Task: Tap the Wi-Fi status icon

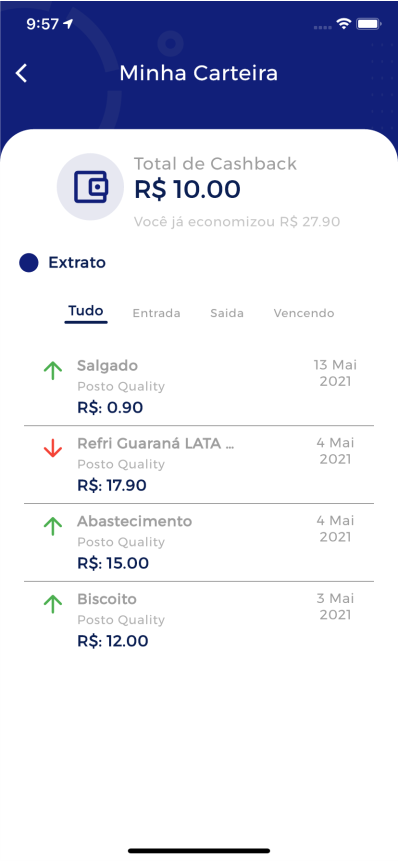Action: [x=344, y=24]
